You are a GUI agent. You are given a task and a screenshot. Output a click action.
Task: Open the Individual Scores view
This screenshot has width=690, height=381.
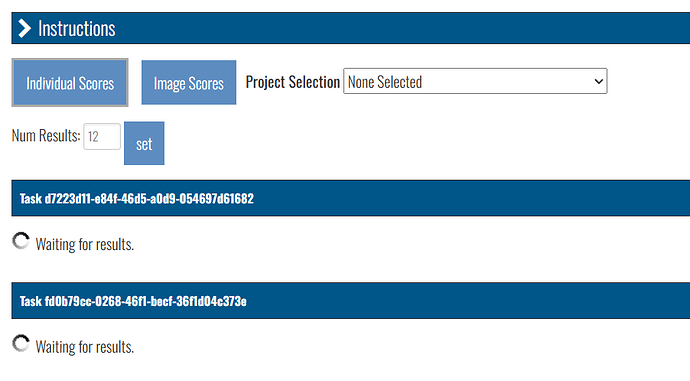coord(70,83)
